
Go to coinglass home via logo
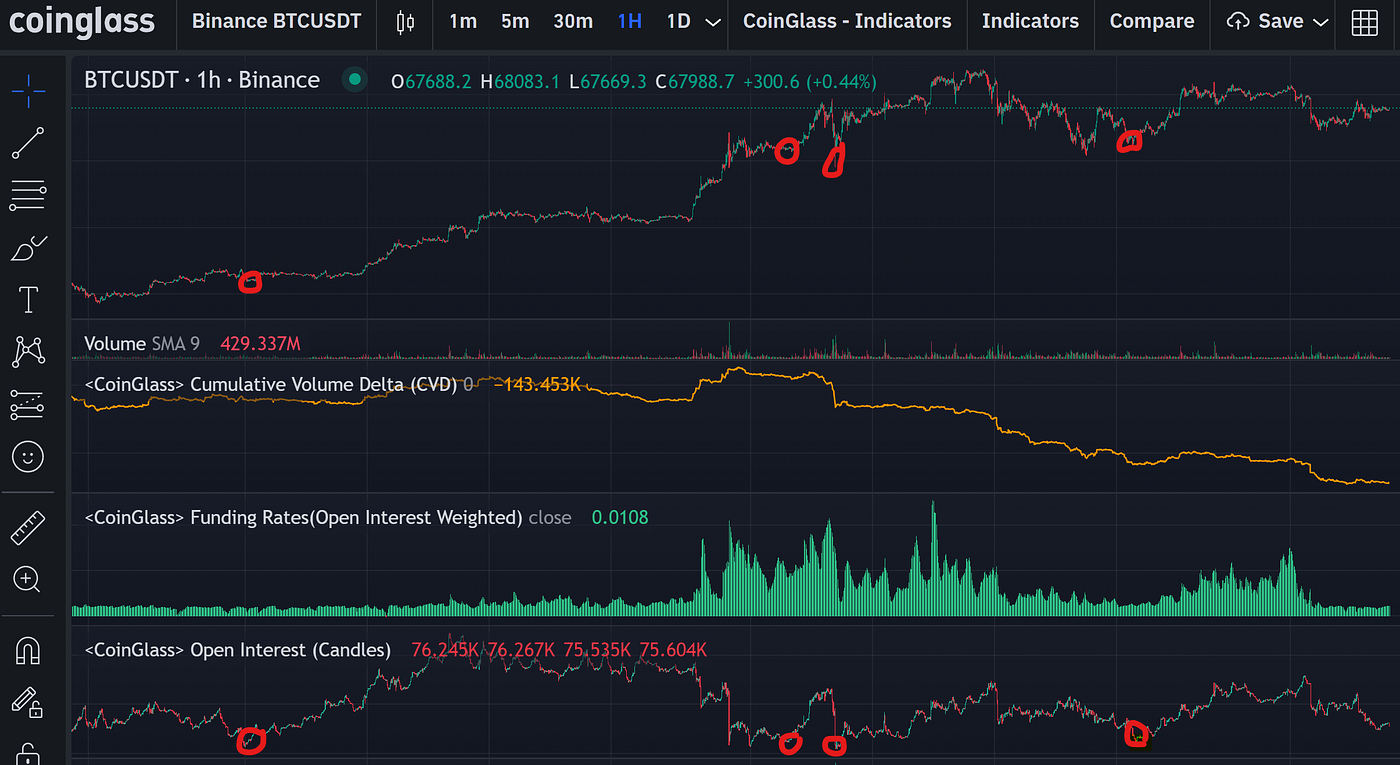click(82, 22)
